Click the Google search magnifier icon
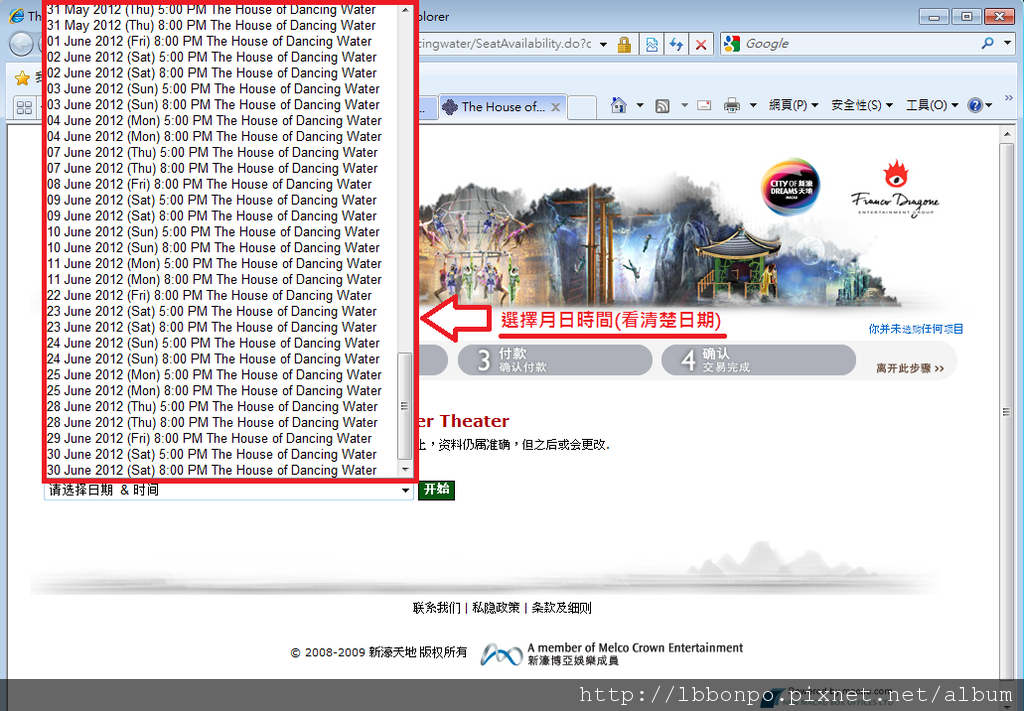Screen dimensions: 1024x711 987,43
